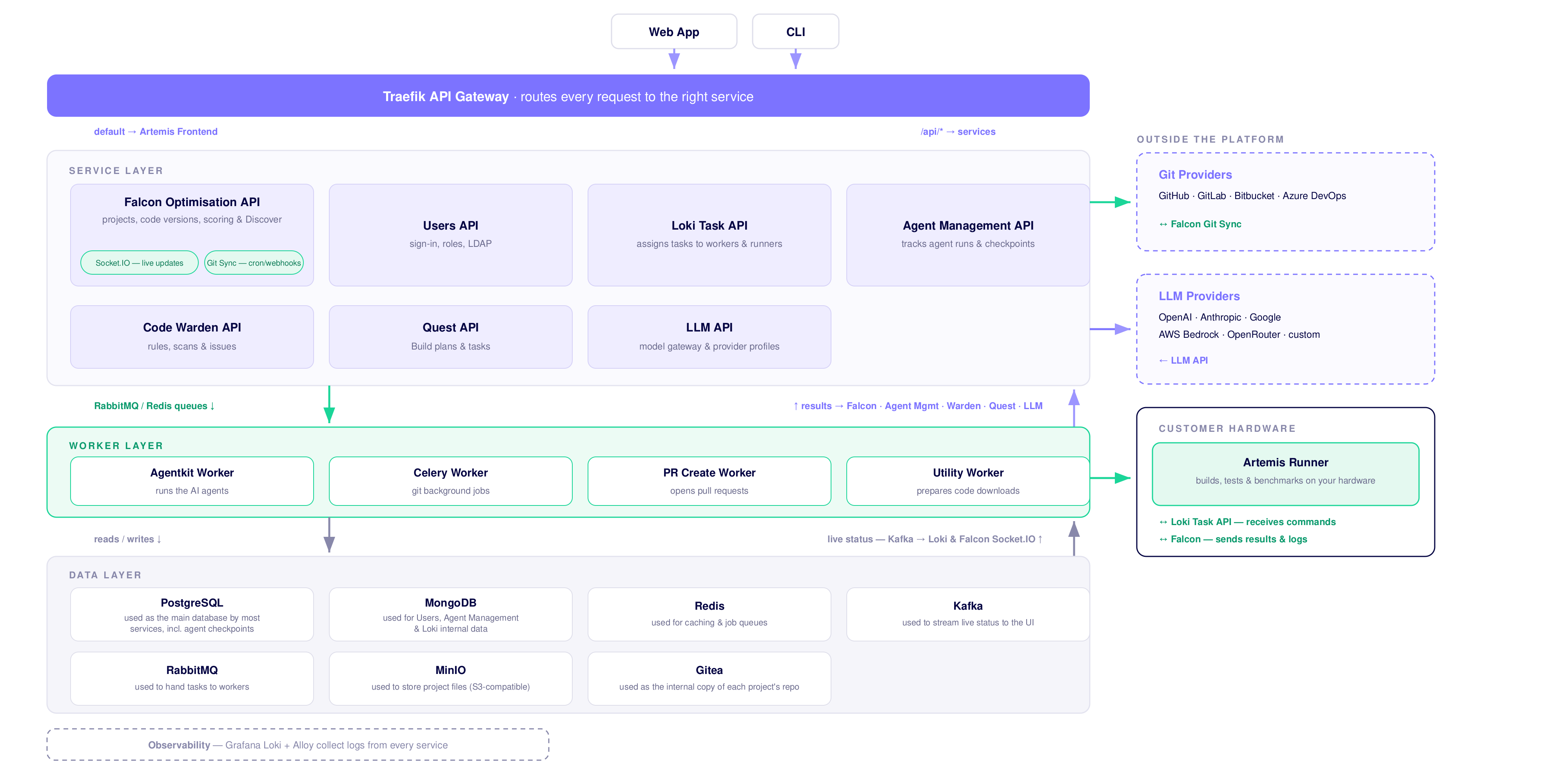Viewport: 1568px width, 768px height.
Task: Click the green arrow into Worker Layer
Action: coord(329,405)
